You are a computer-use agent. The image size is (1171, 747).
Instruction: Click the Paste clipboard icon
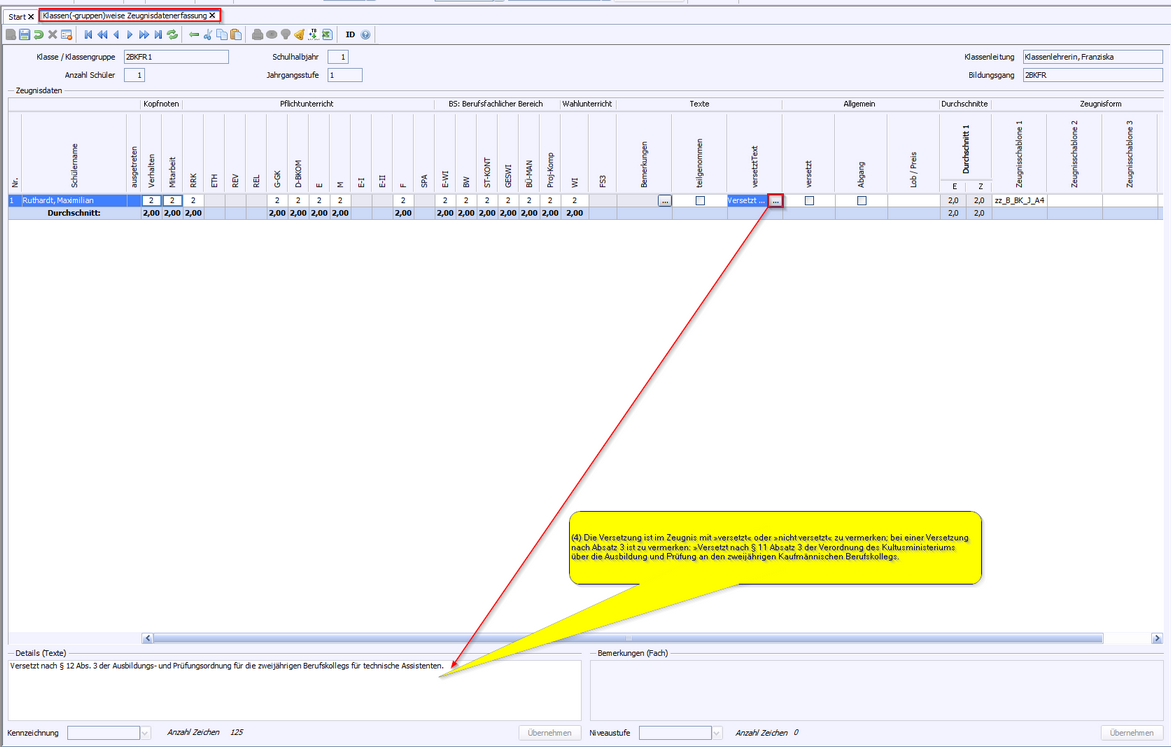[x=236, y=35]
